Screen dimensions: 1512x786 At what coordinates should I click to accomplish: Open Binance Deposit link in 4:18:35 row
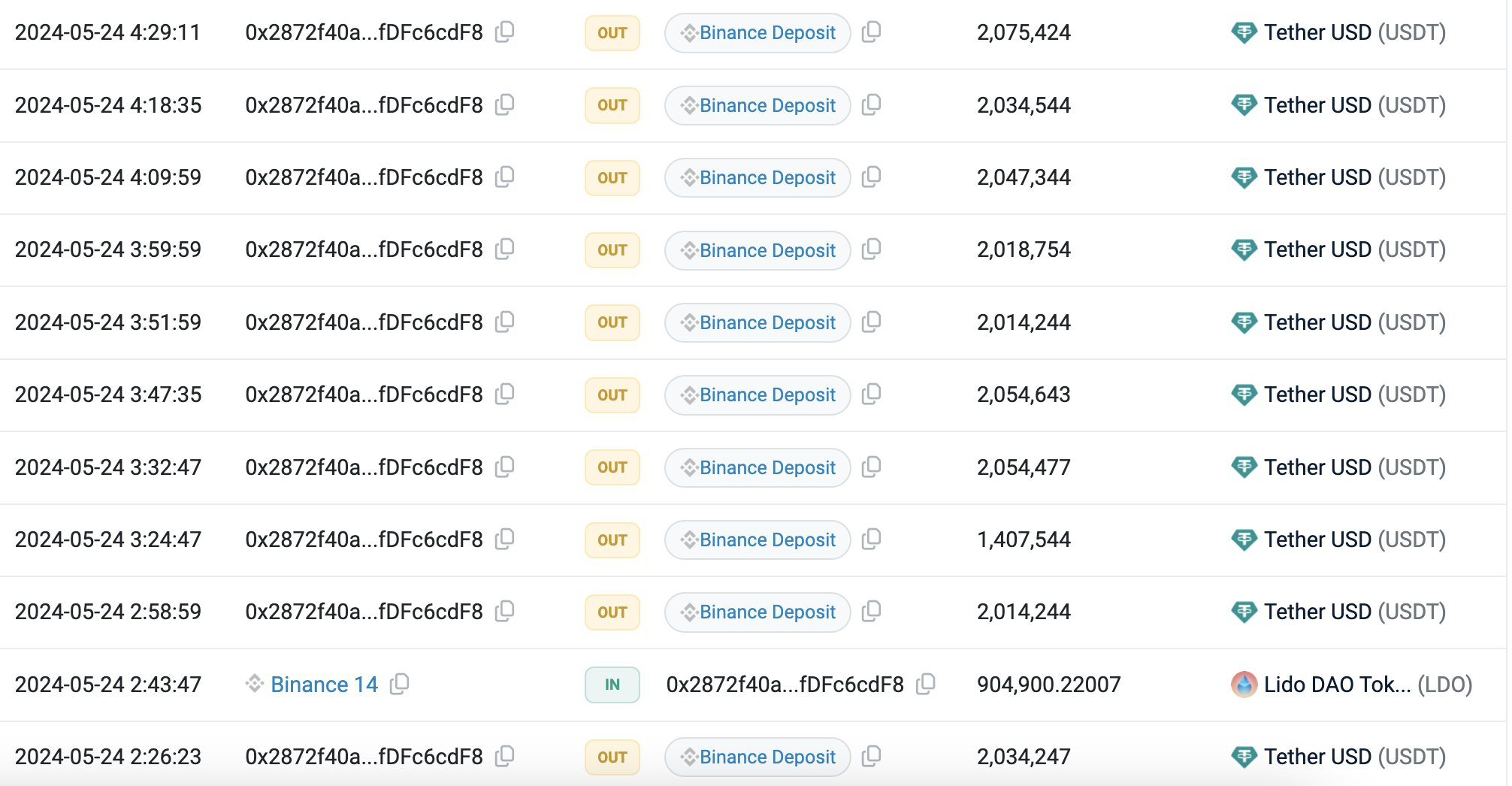(758, 105)
